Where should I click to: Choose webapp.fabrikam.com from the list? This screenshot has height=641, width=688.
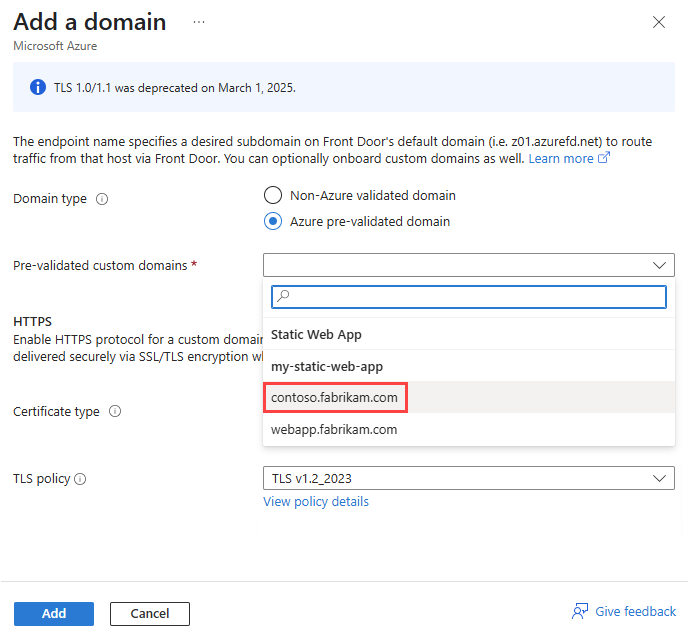click(334, 429)
